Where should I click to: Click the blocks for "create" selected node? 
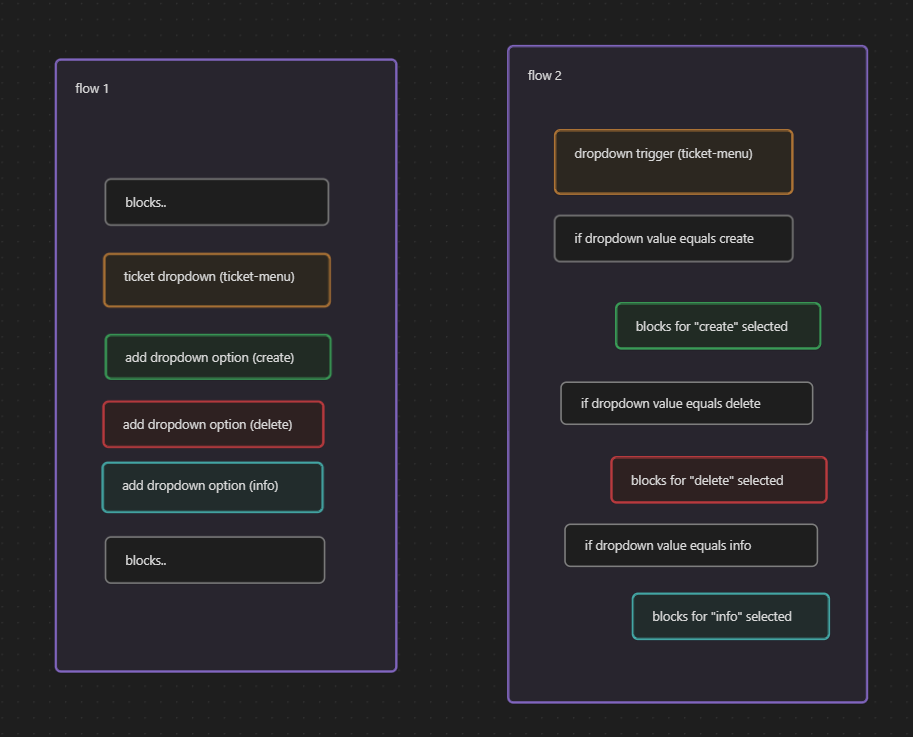[x=718, y=326]
